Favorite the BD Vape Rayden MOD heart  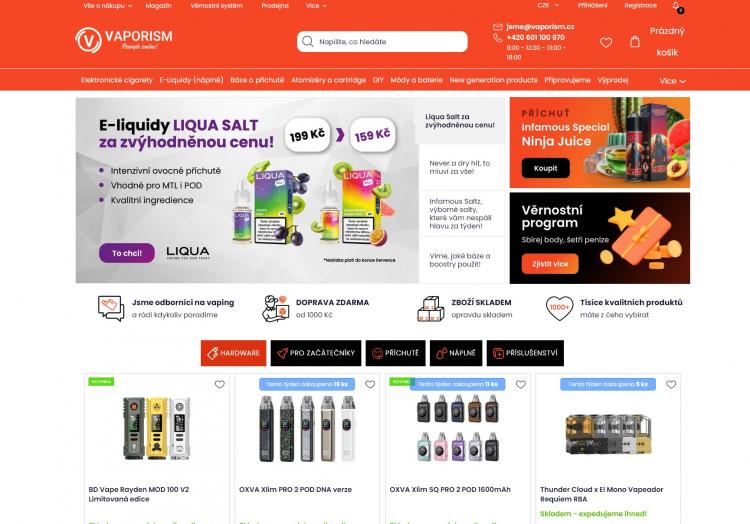220,384
